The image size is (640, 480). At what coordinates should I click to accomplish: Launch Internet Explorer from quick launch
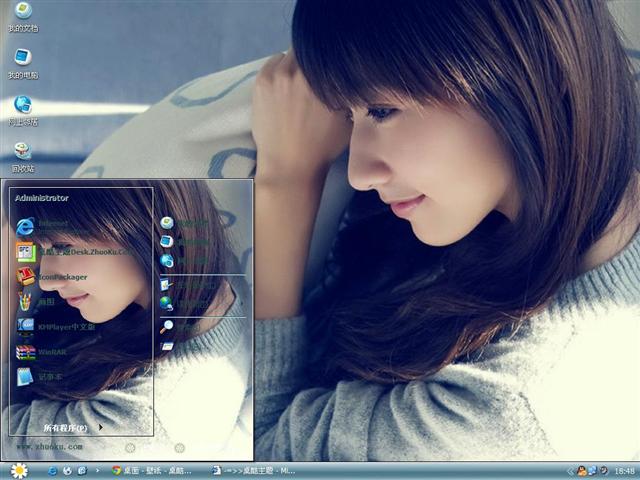52,471
